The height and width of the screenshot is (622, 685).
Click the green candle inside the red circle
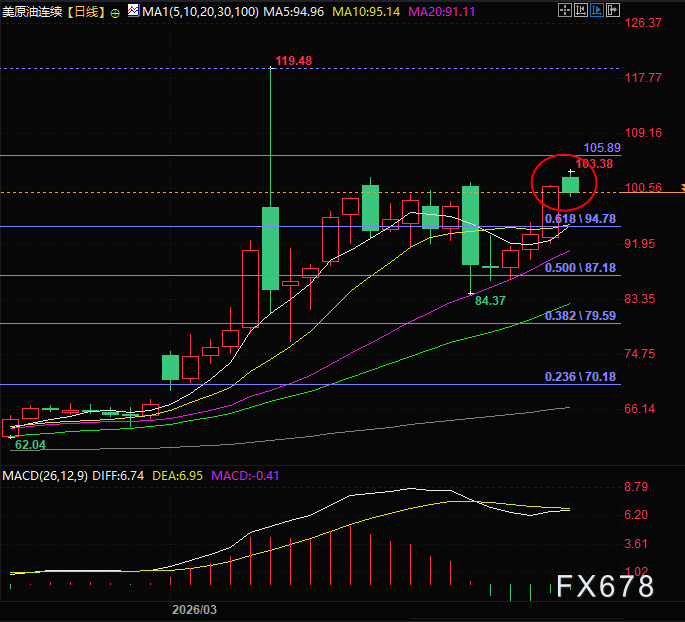[571, 183]
